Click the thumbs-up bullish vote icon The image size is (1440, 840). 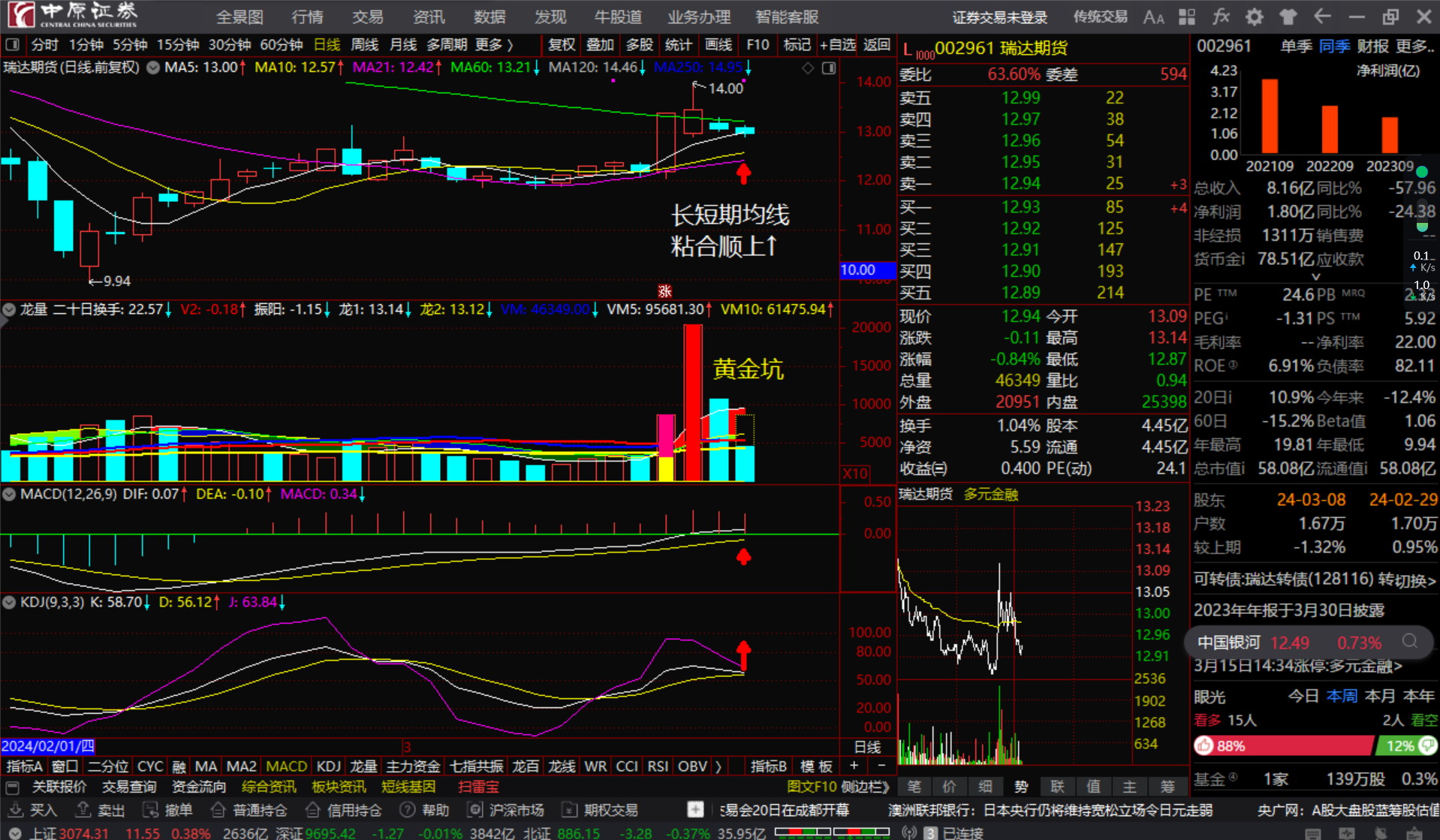[x=1204, y=745]
